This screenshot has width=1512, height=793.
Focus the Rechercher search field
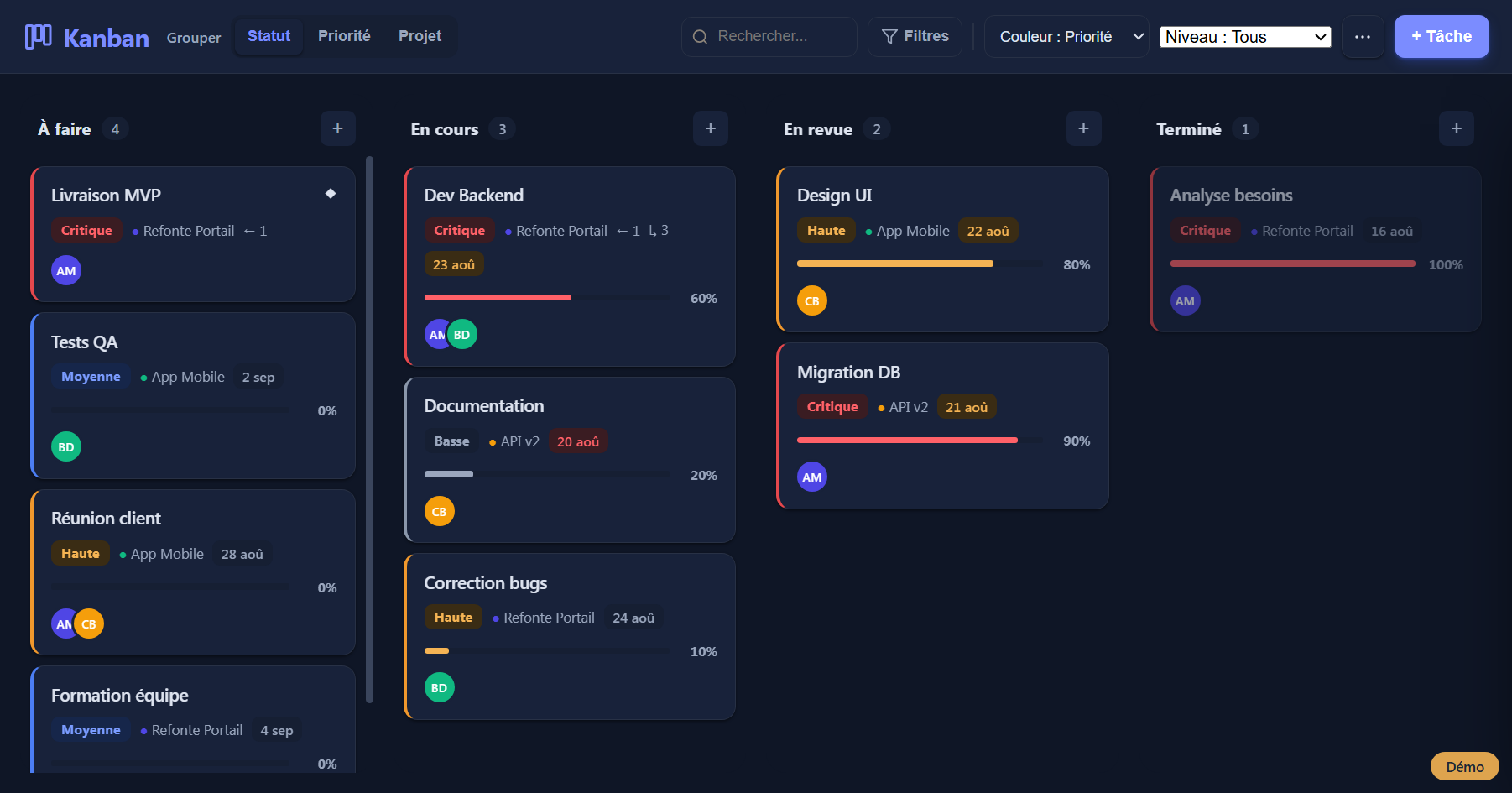(769, 36)
